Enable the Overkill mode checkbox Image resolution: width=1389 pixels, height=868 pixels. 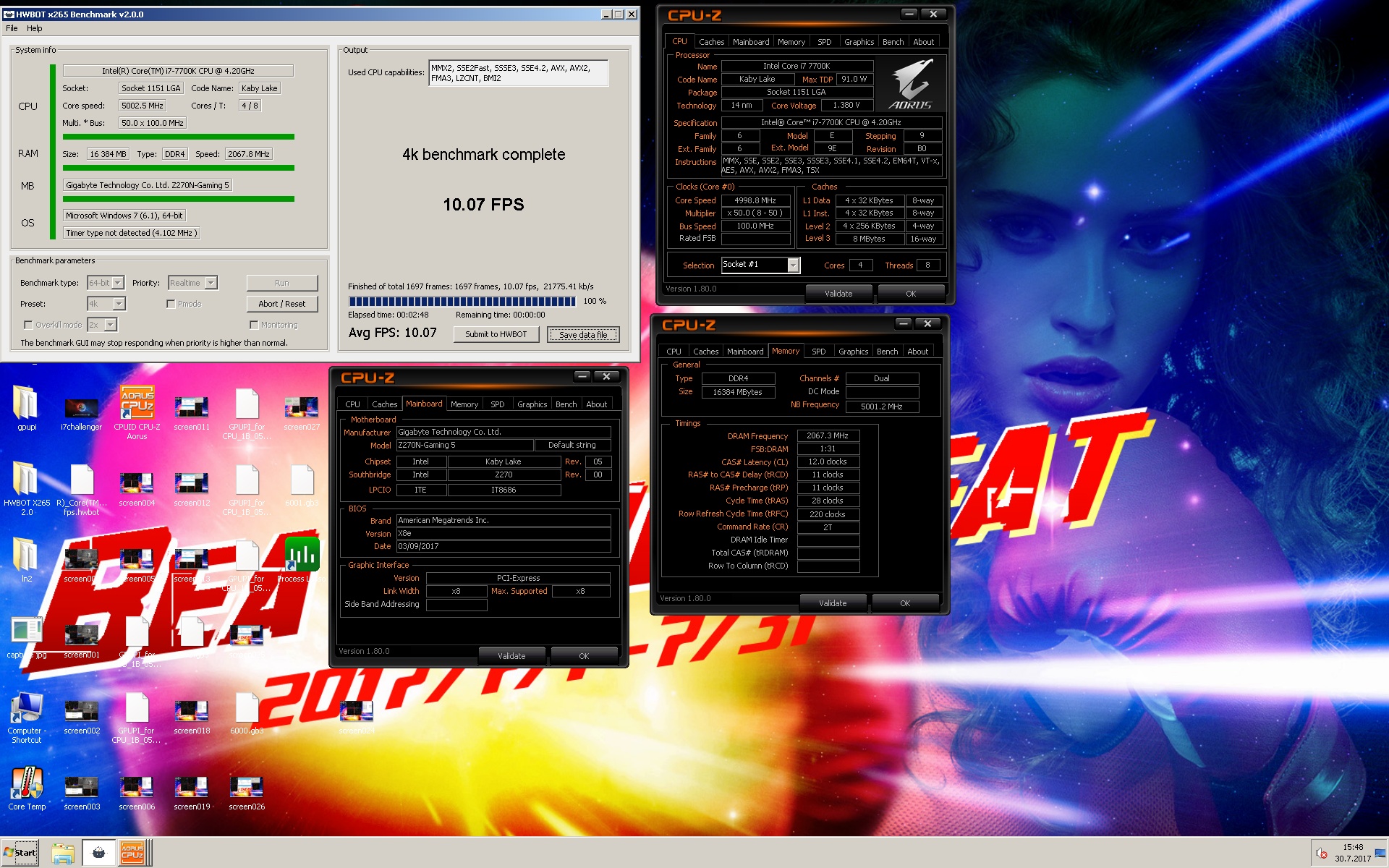point(28,325)
